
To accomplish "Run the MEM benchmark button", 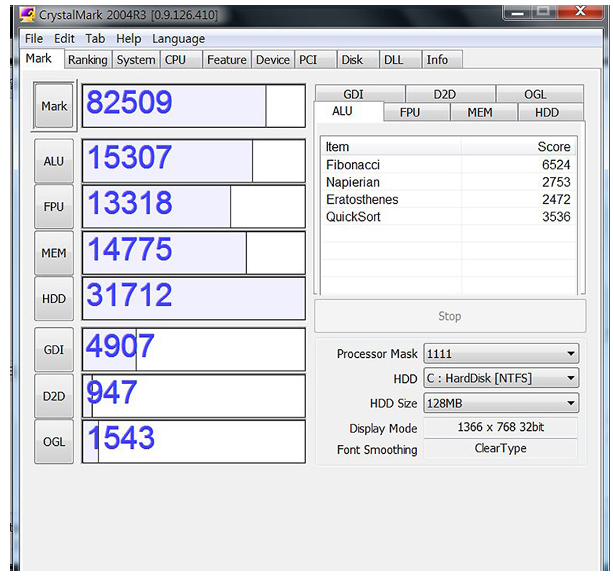I will tap(54, 253).
